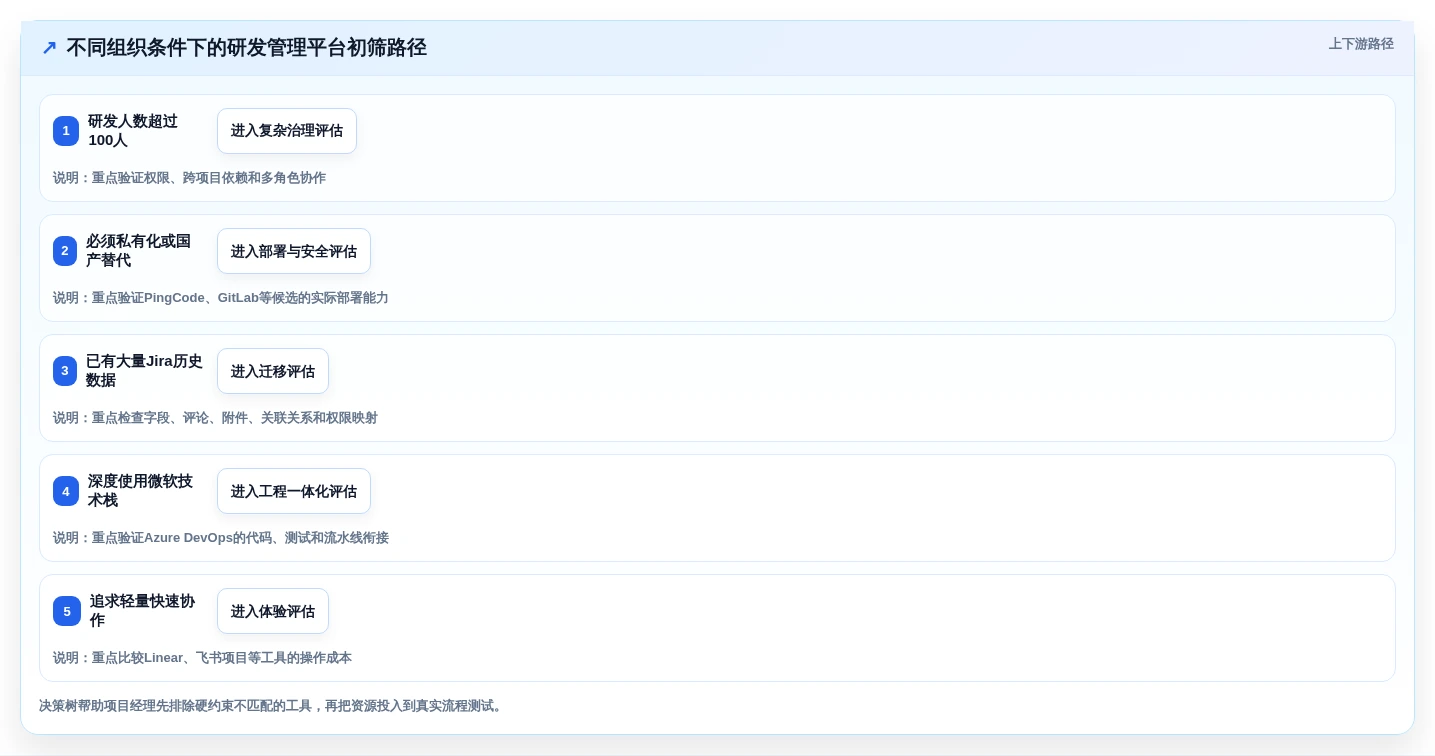Click step number badge 2
The height and width of the screenshot is (756, 1435).
click(65, 251)
